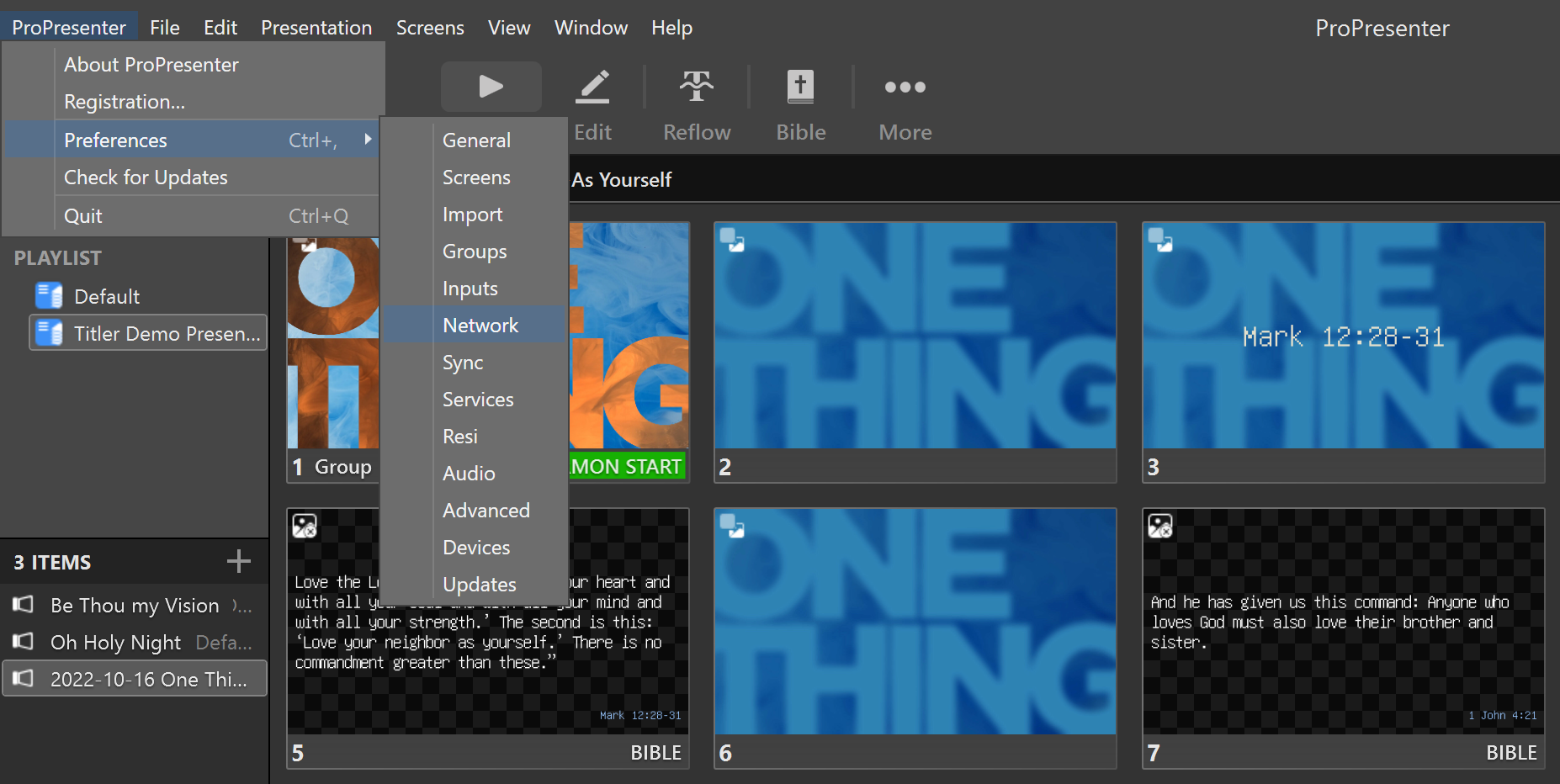Select Sync preferences
The width and height of the screenshot is (1560, 784).
(462, 363)
